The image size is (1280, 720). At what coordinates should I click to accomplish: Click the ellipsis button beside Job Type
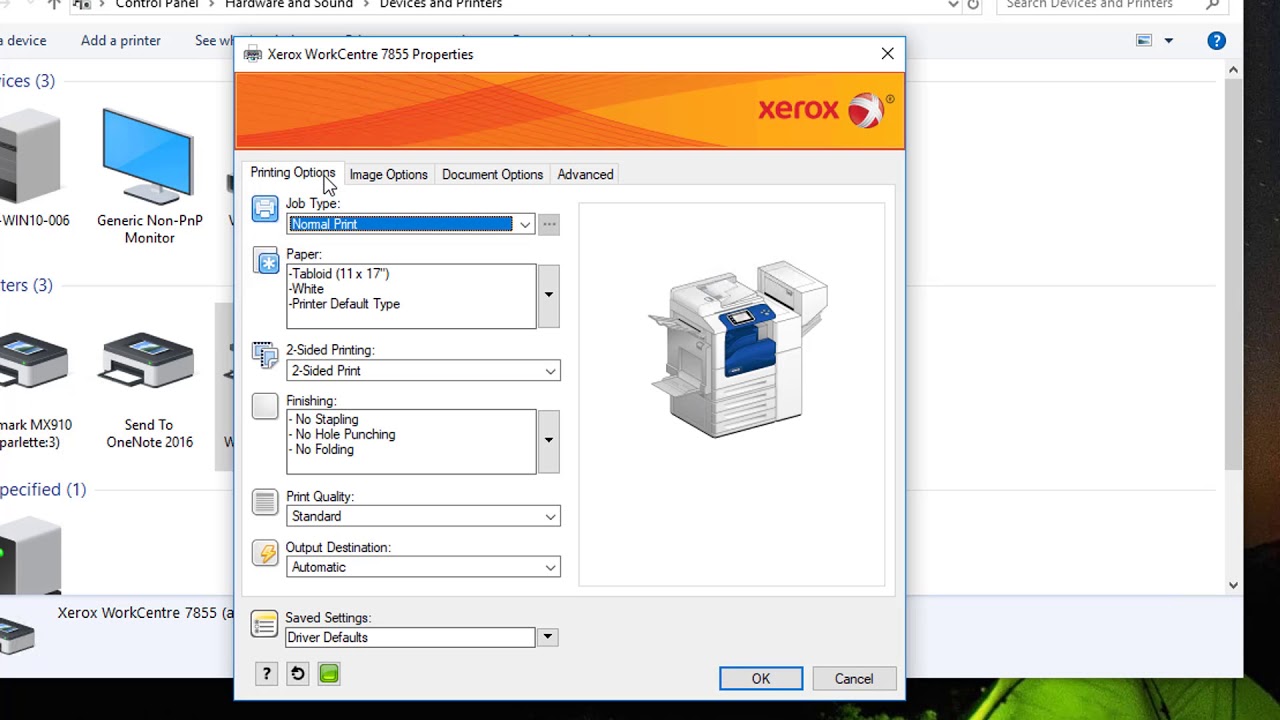point(549,224)
